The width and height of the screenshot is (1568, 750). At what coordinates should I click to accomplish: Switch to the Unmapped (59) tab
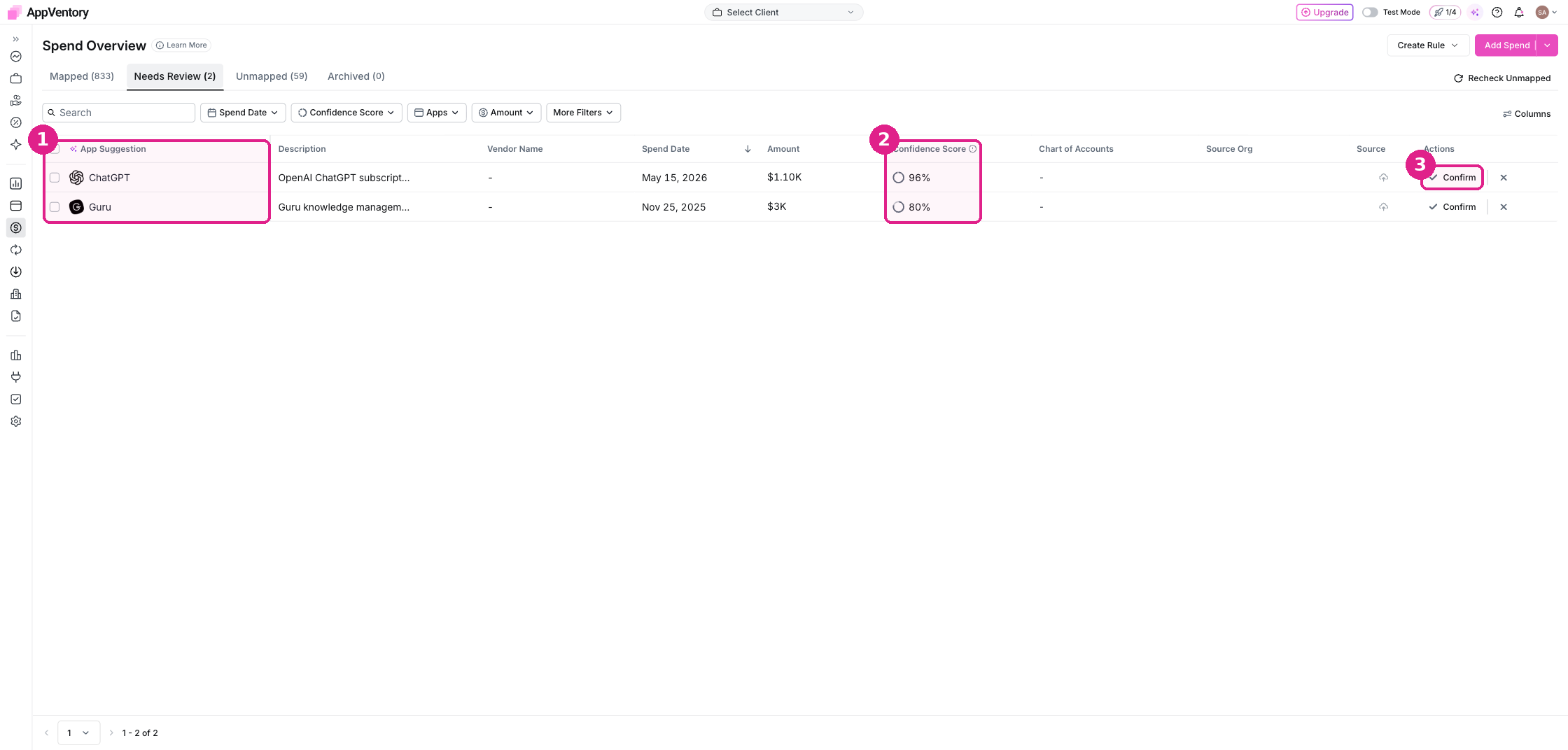click(272, 76)
